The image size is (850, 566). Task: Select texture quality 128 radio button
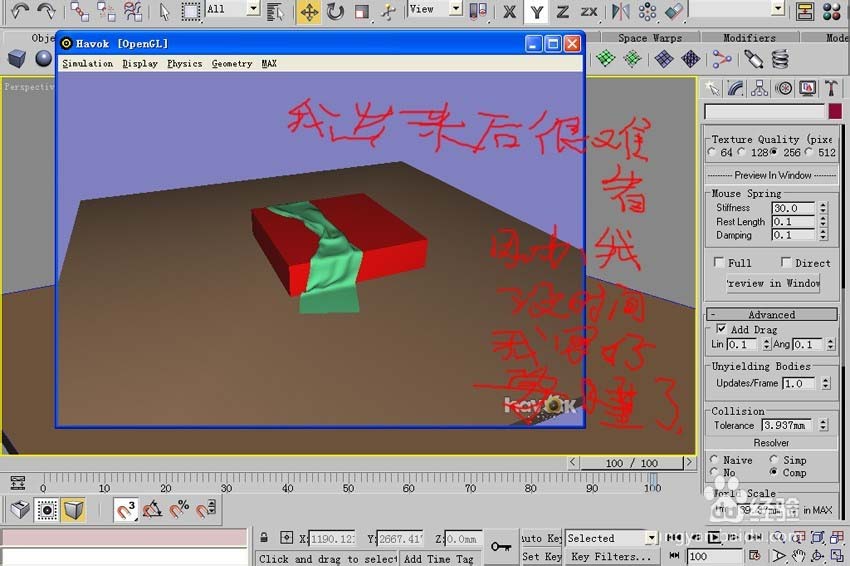click(742, 152)
